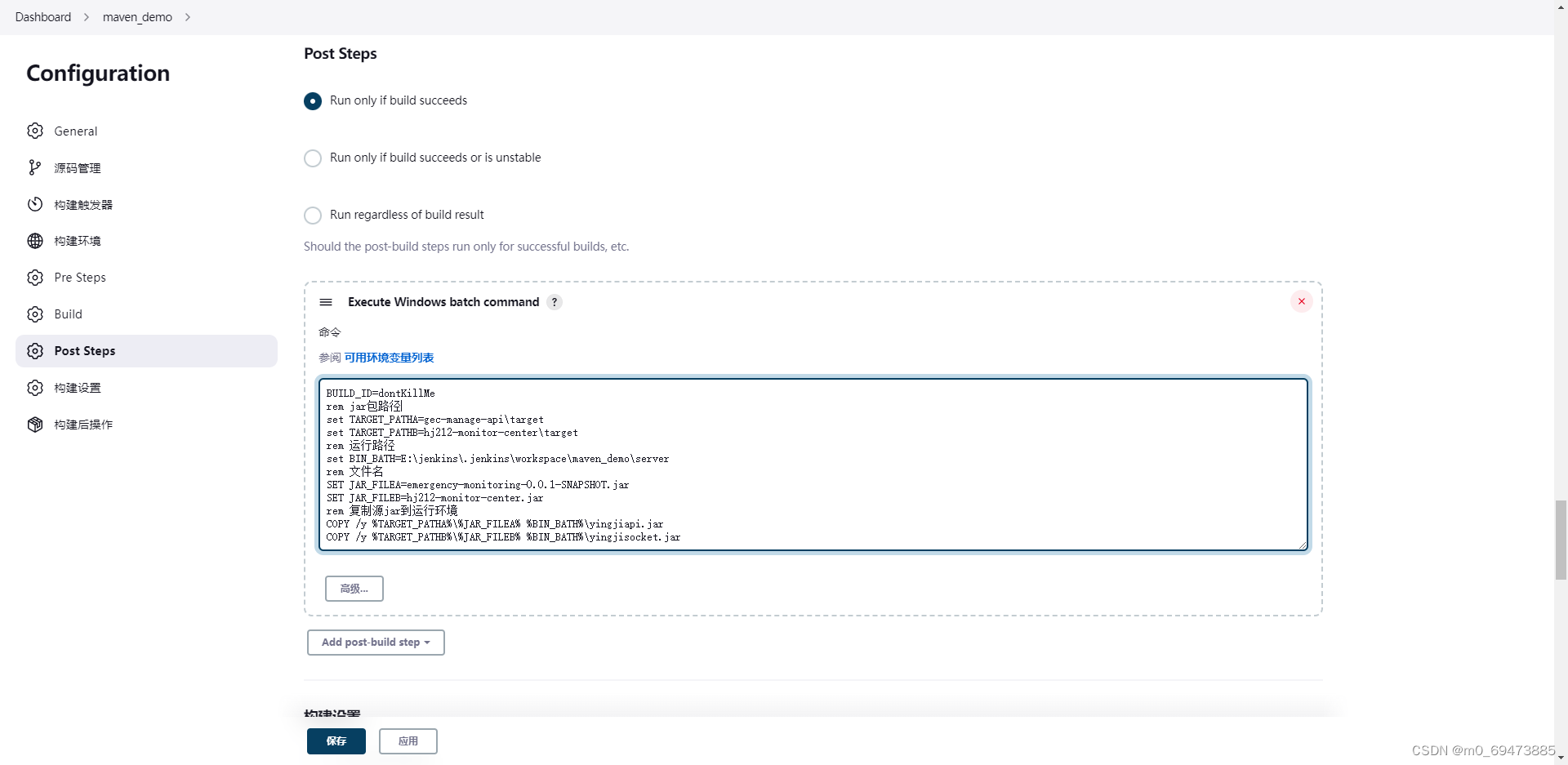Grab the batch step reorder handle

tap(326, 301)
